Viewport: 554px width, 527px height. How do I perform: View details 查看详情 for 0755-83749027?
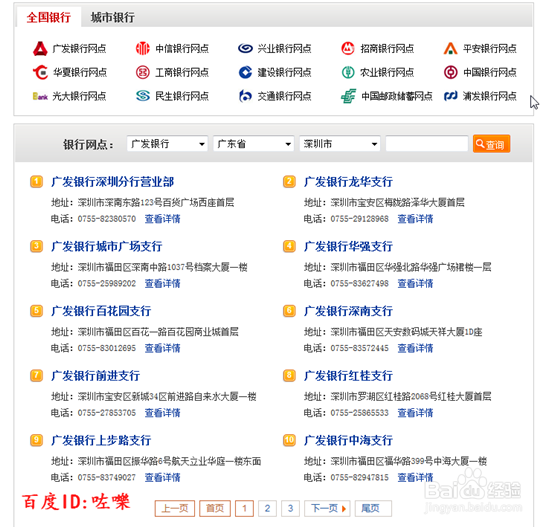coord(163,478)
